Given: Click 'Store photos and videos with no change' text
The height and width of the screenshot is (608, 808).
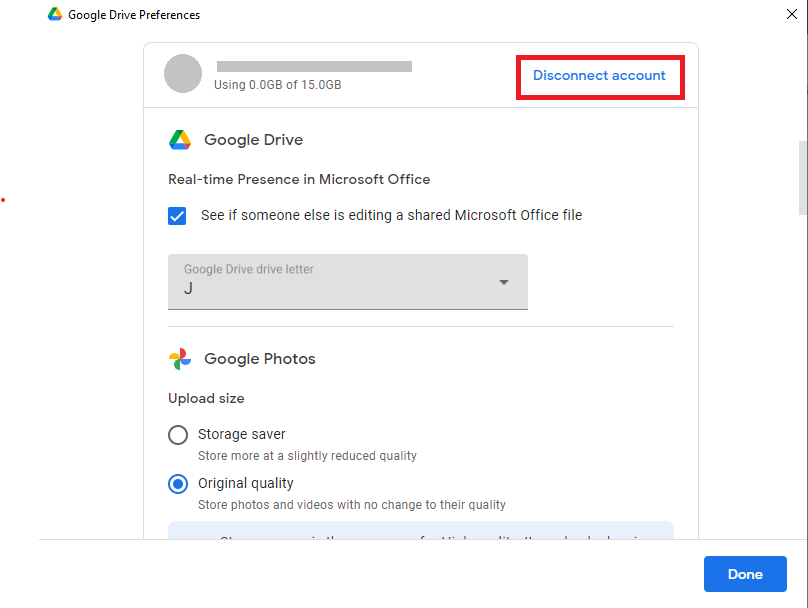Looking at the screenshot, I should [352, 505].
